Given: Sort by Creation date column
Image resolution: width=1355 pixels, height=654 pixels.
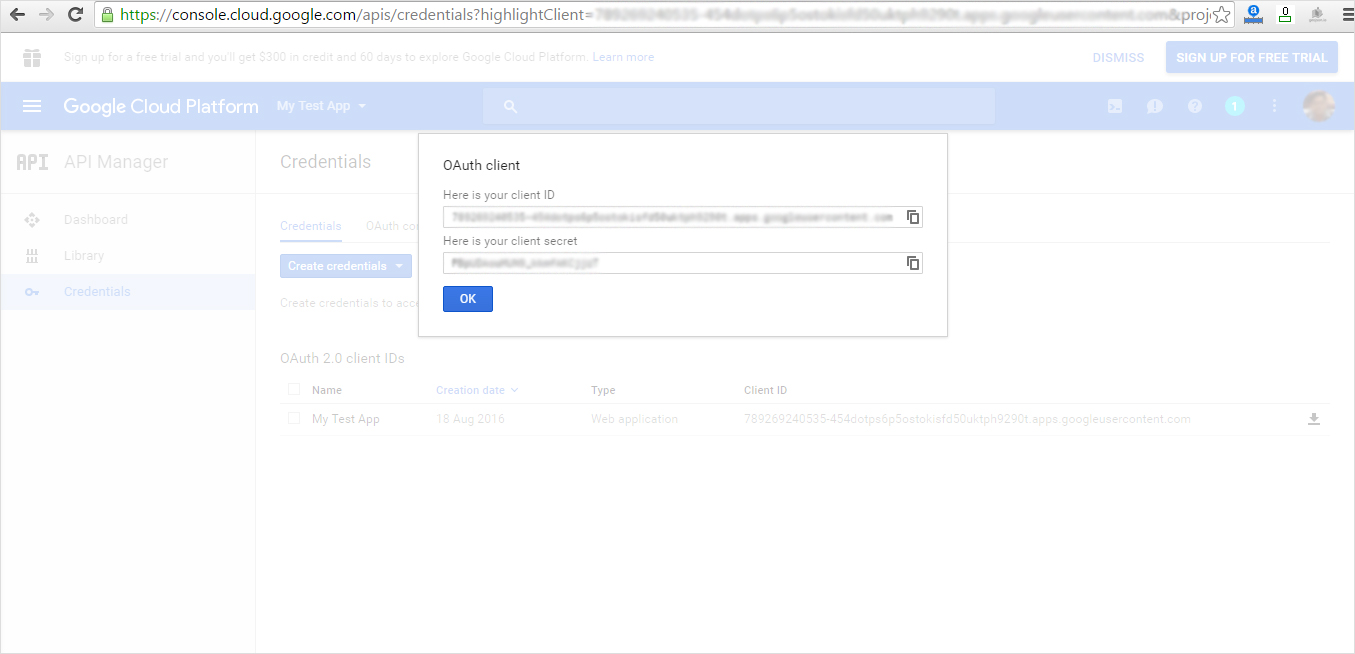Looking at the screenshot, I should pyautogui.click(x=477, y=390).
